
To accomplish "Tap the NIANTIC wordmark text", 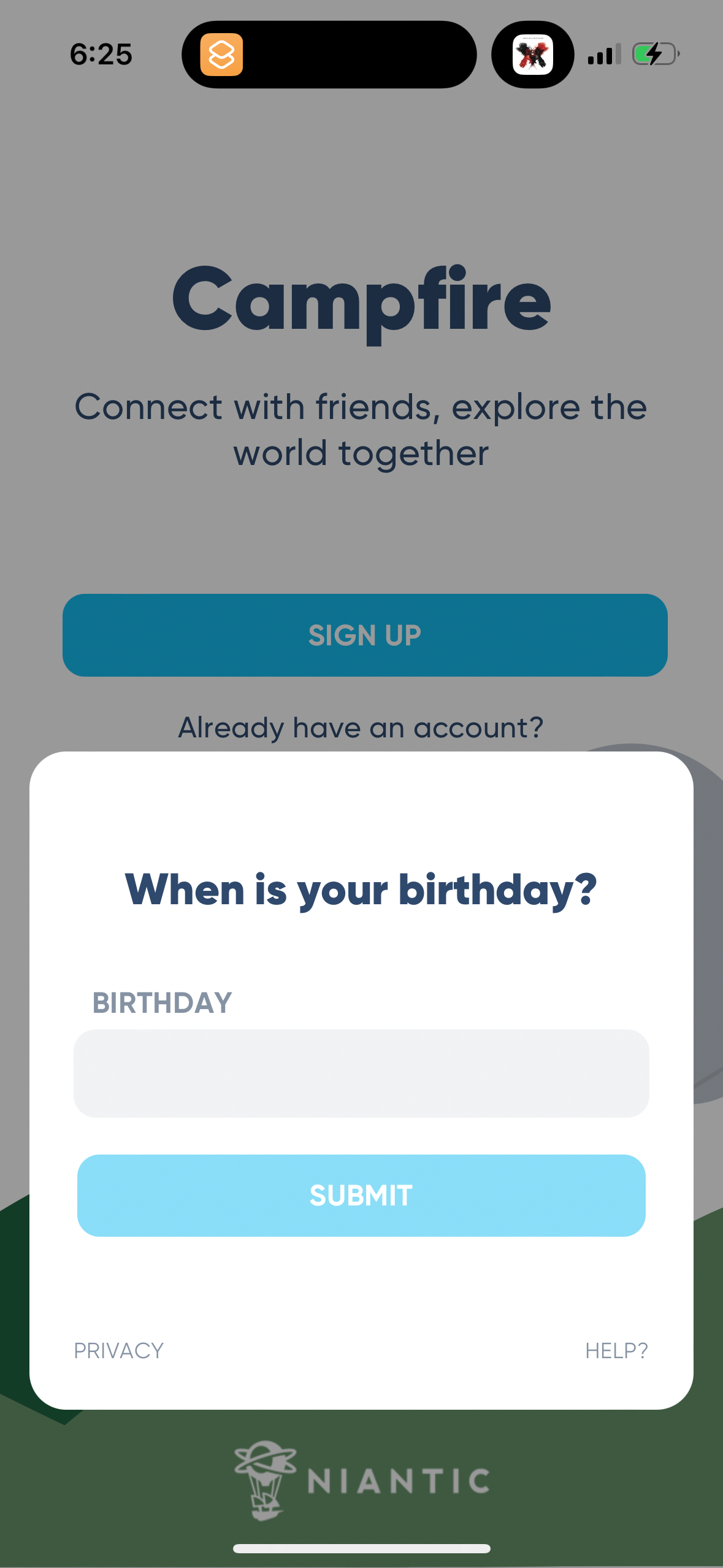I will [x=399, y=1482].
